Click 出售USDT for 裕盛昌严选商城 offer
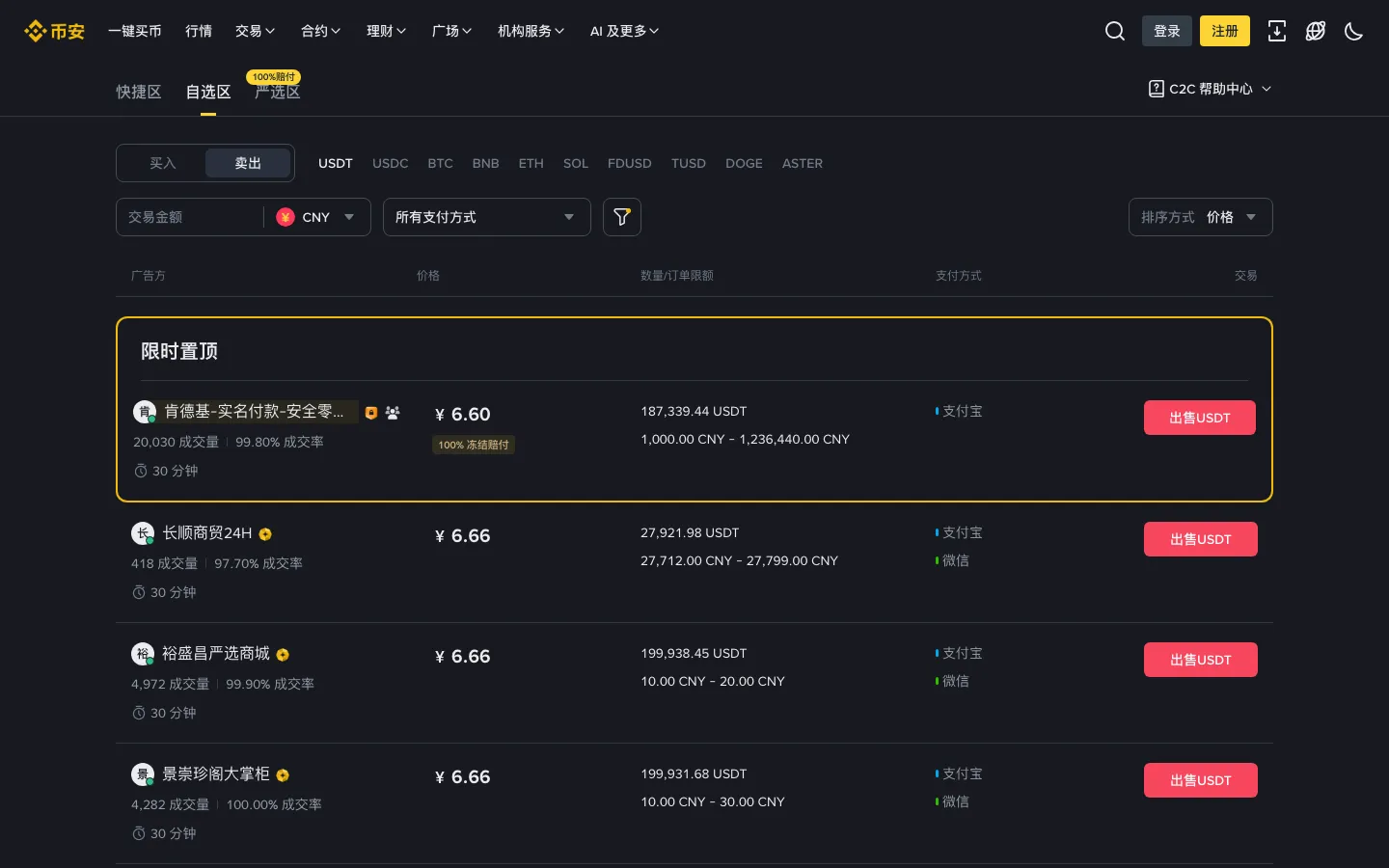 (x=1201, y=660)
